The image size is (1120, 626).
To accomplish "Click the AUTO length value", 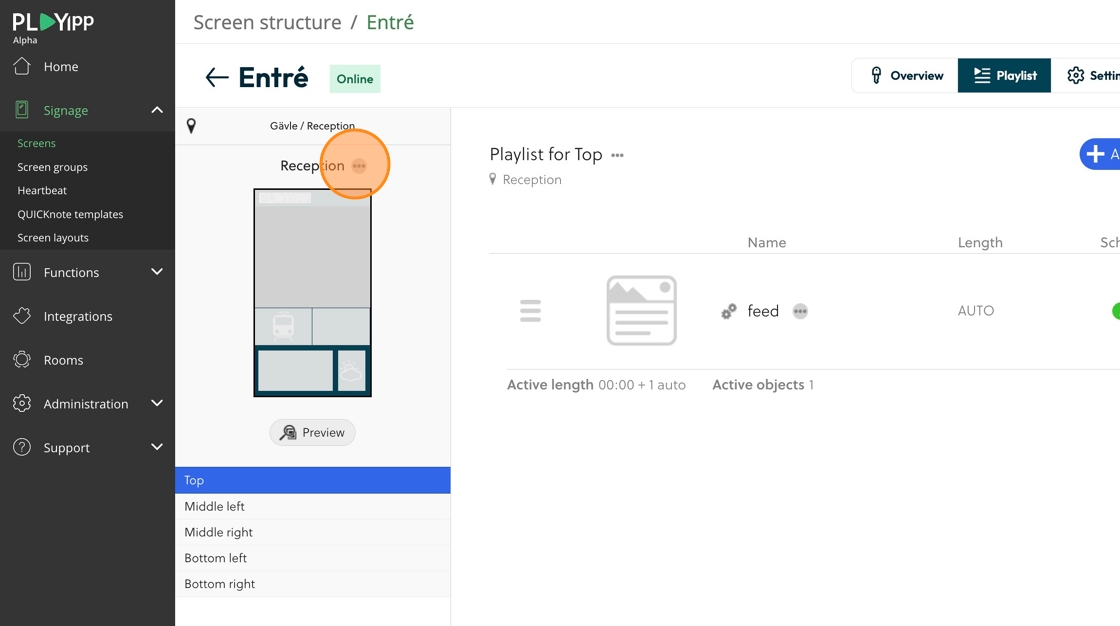I will coord(976,311).
